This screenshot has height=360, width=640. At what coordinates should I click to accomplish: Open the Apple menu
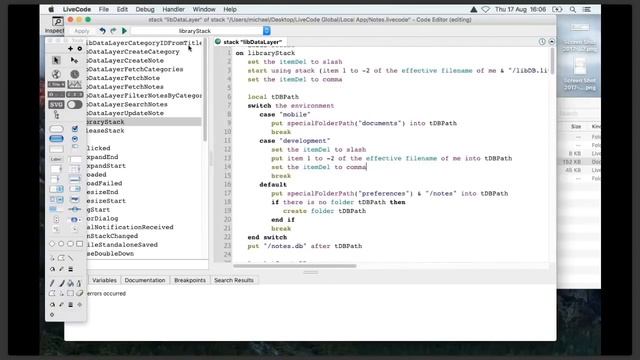51,9
